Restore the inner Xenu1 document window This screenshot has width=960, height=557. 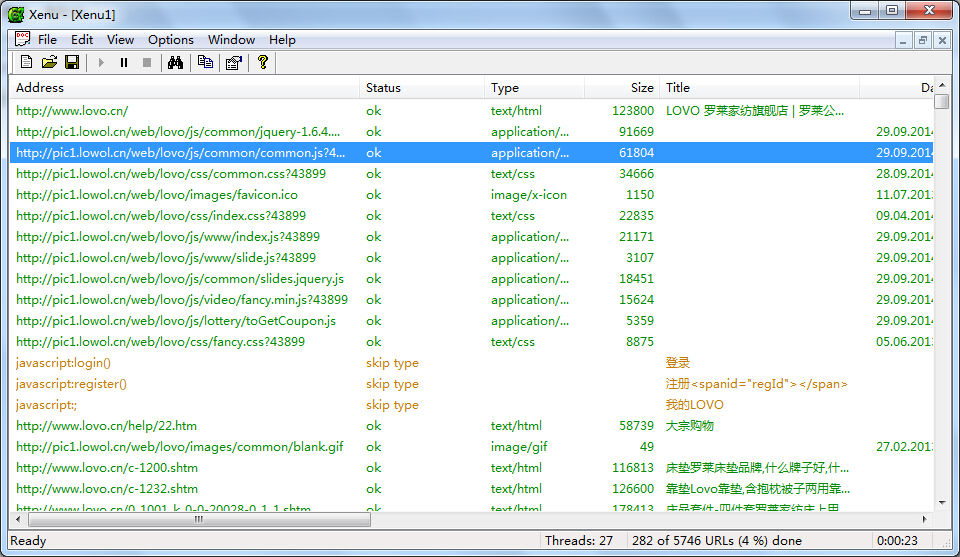coord(922,40)
